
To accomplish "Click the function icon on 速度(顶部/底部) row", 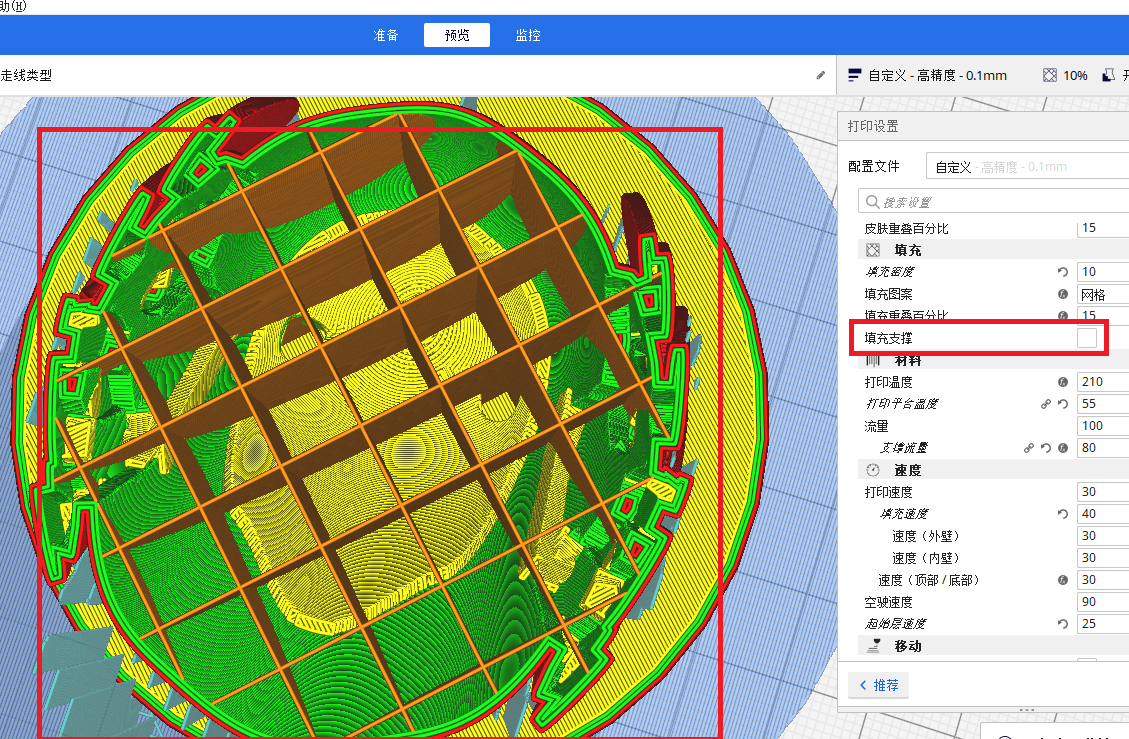I will (x=1063, y=580).
